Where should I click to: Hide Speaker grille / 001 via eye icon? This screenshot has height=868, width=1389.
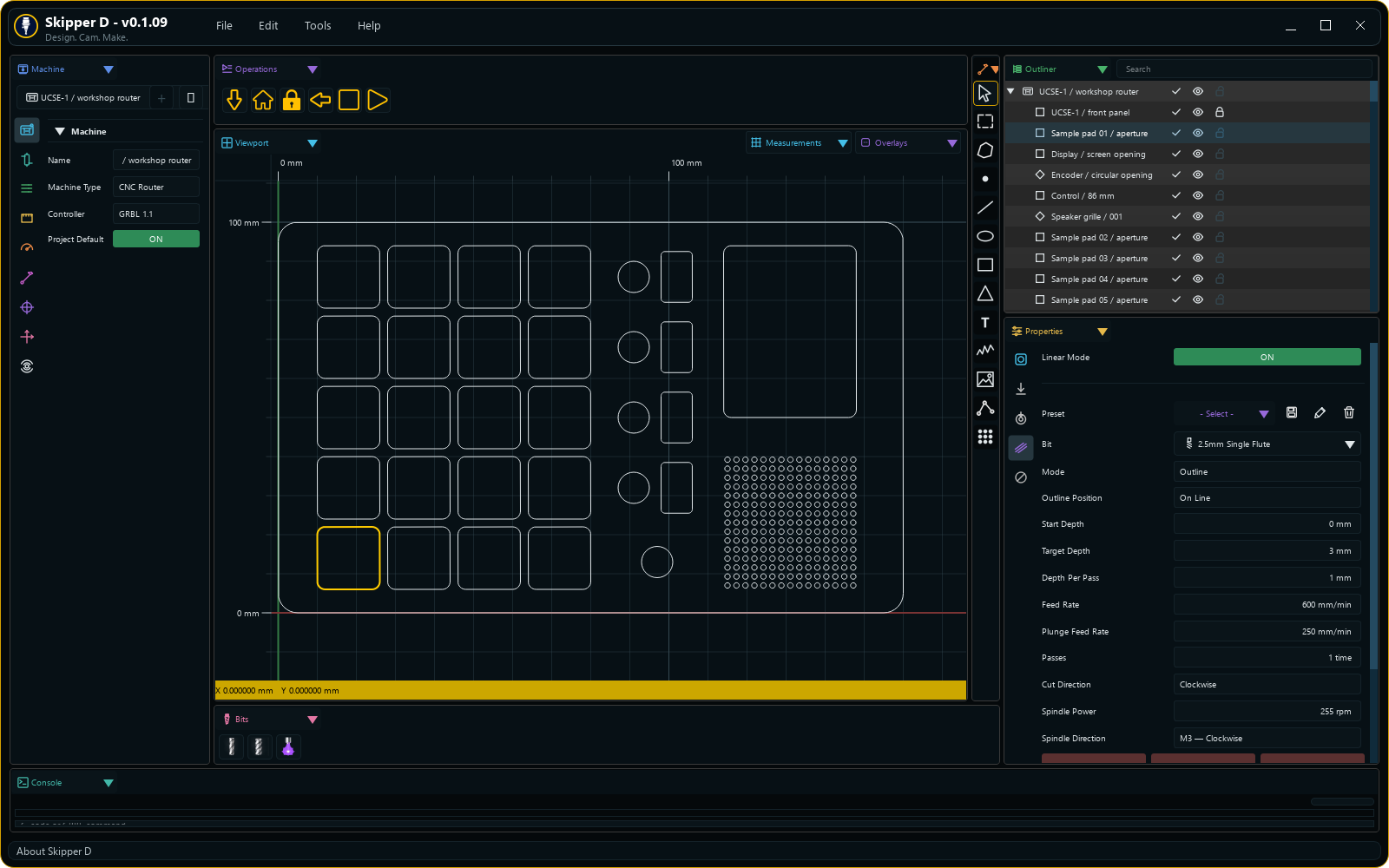click(x=1197, y=217)
